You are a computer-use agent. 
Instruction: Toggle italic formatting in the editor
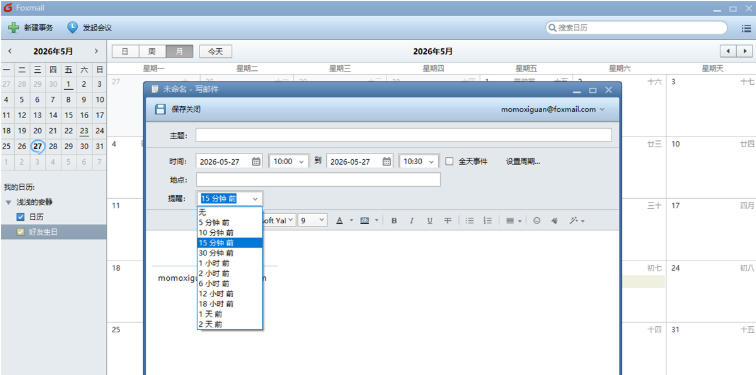(x=411, y=221)
